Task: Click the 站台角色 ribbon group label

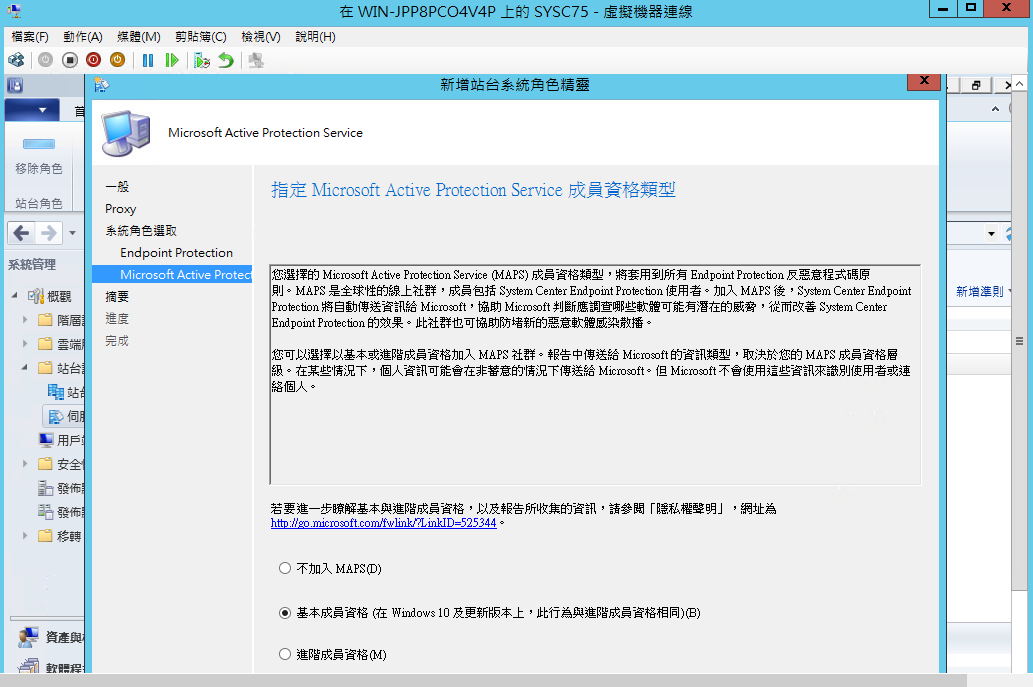Action: pyautogui.click(x=39, y=204)
